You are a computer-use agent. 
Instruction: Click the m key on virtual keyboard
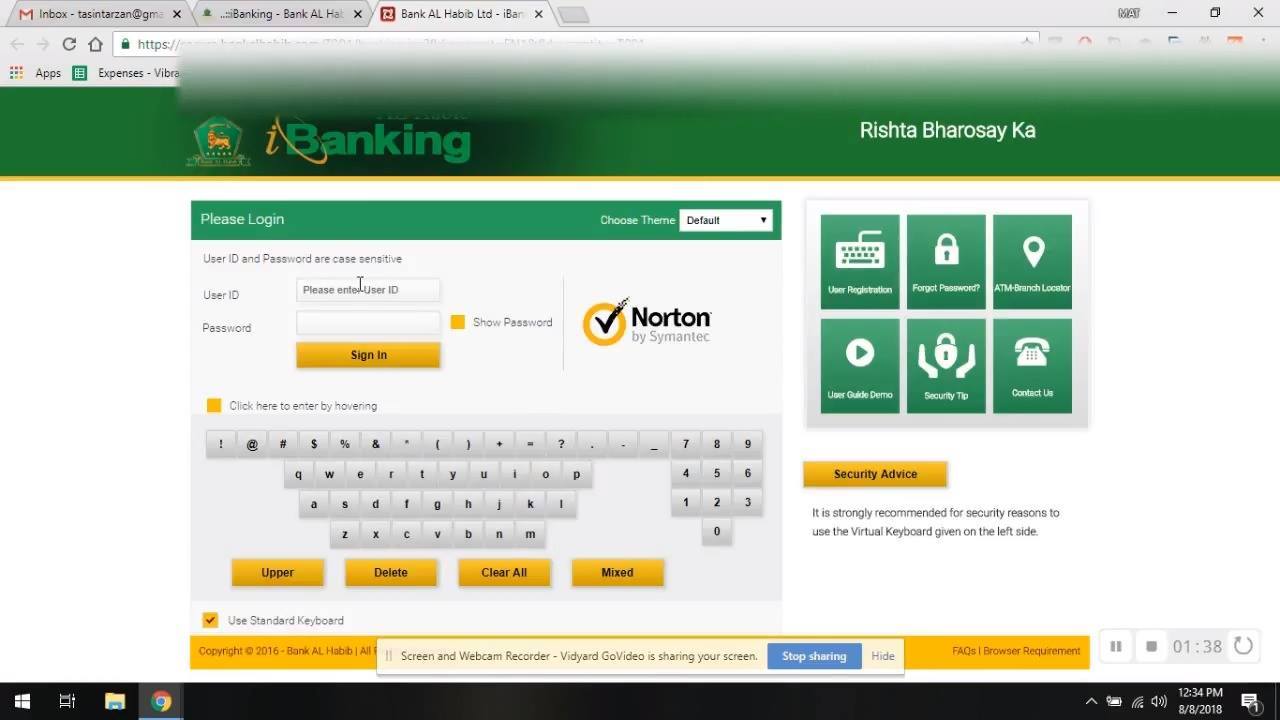click(530, 534)
